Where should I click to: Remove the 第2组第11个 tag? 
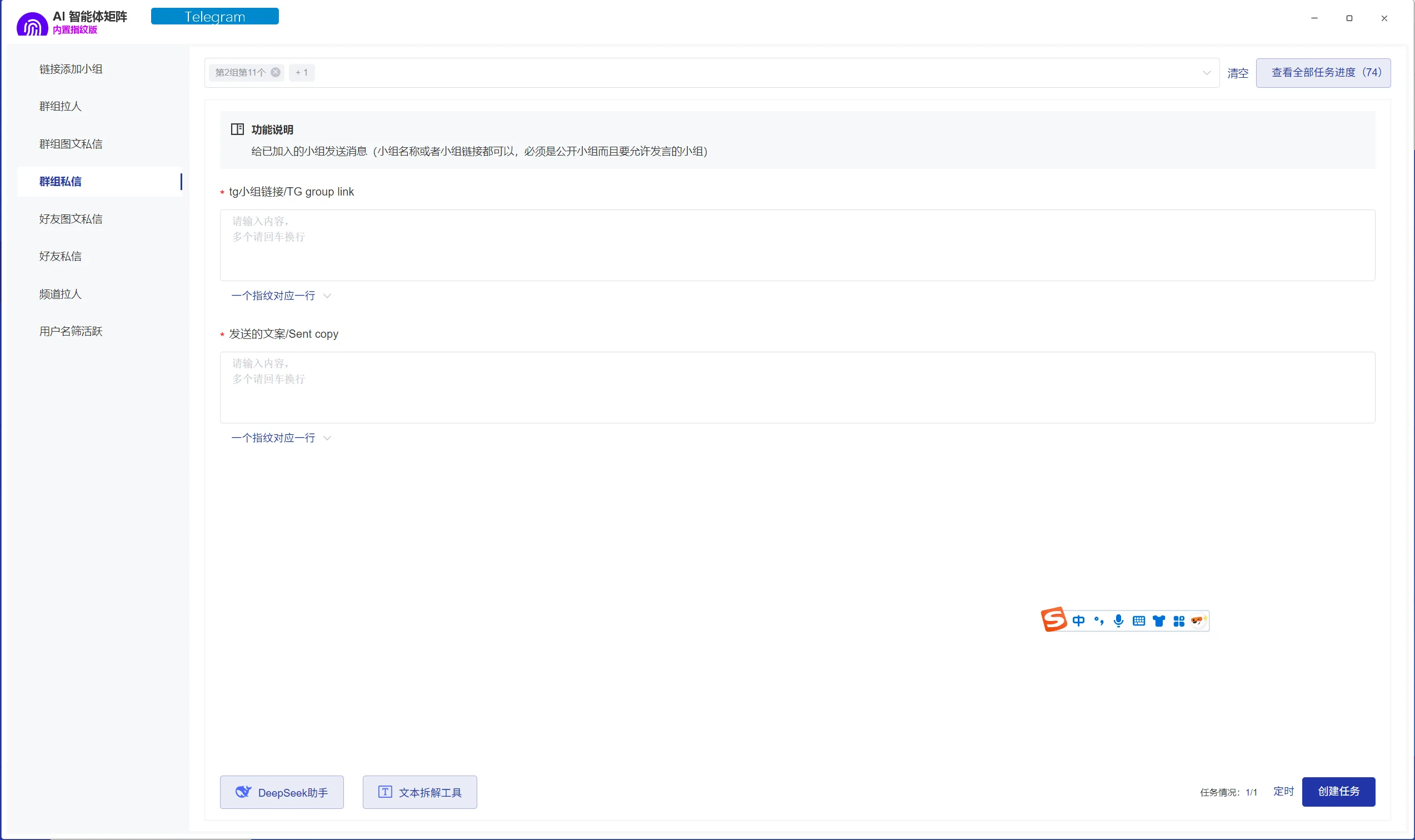pyautogui.click(x=276, y=72)
